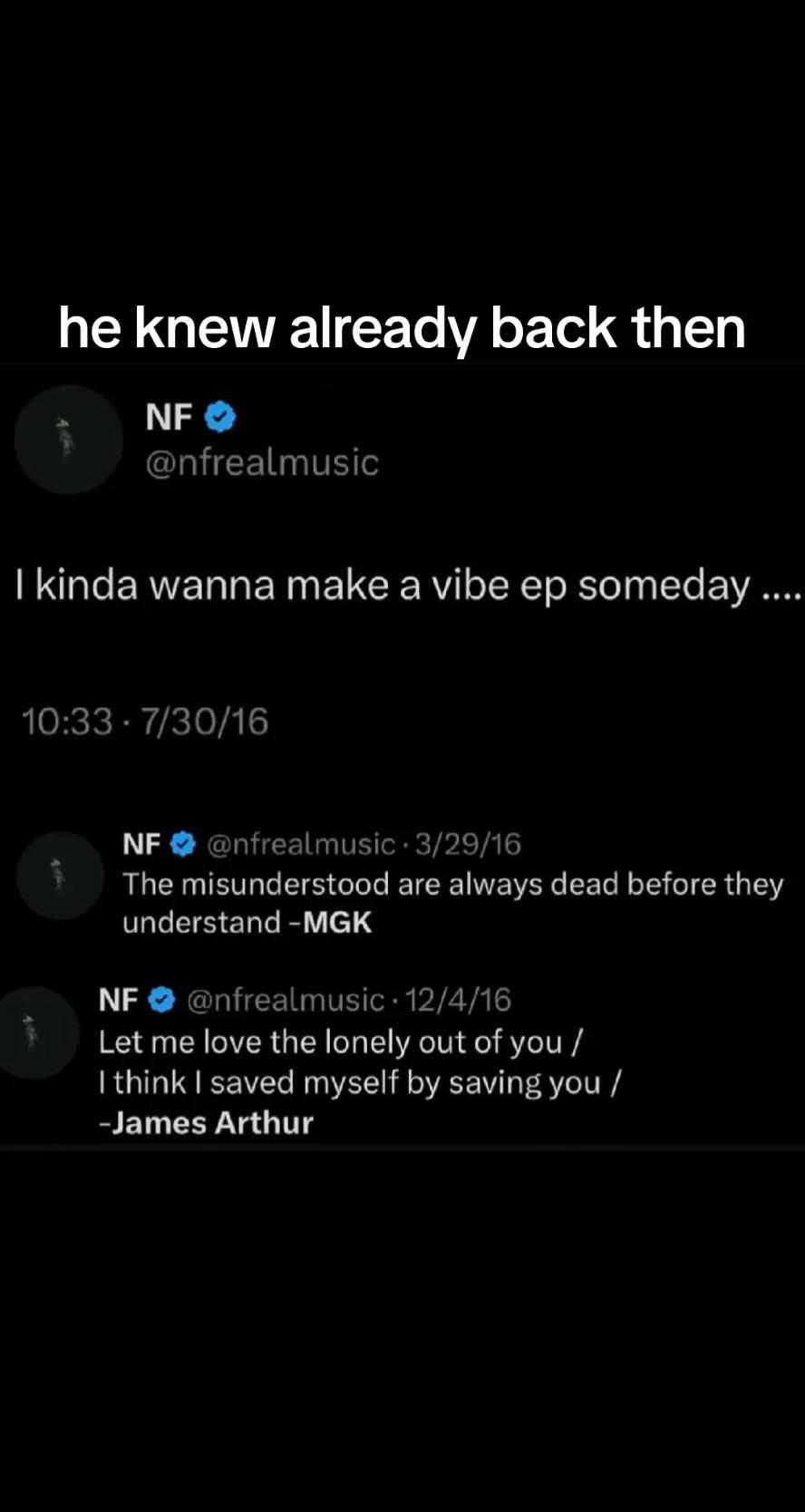The height and width of the screenshot is (1512, 805).
Task: Click the bold MGK attribution text
Action: (x=337, y=922)
